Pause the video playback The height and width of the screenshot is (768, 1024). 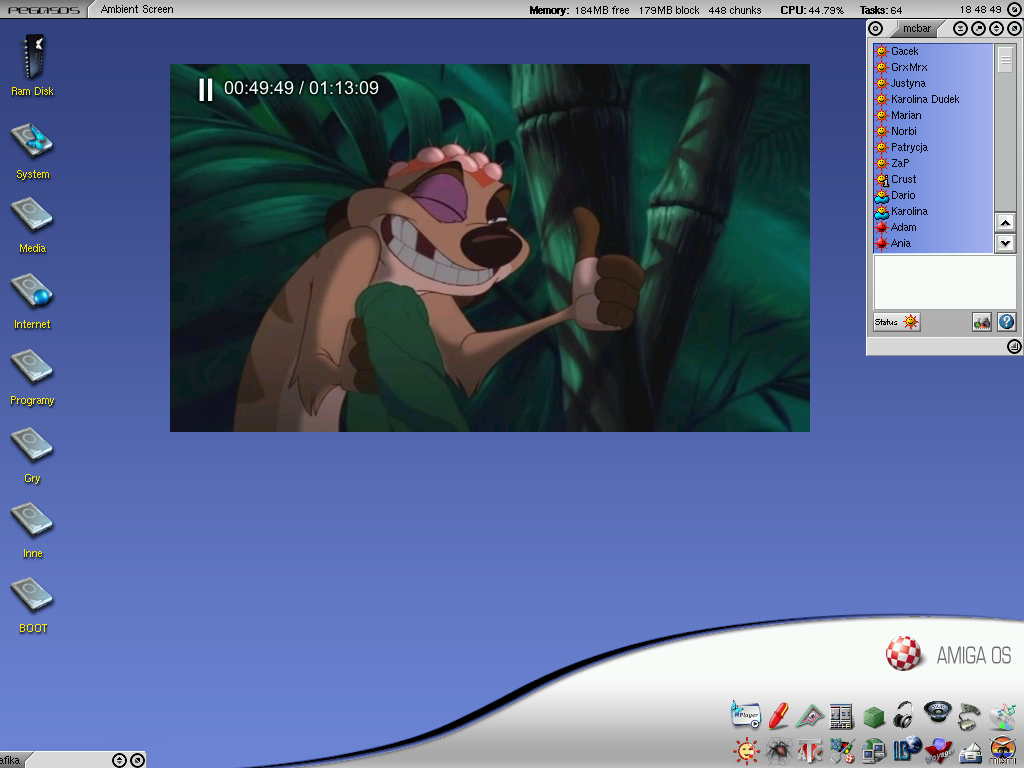[x=206, y=89]
